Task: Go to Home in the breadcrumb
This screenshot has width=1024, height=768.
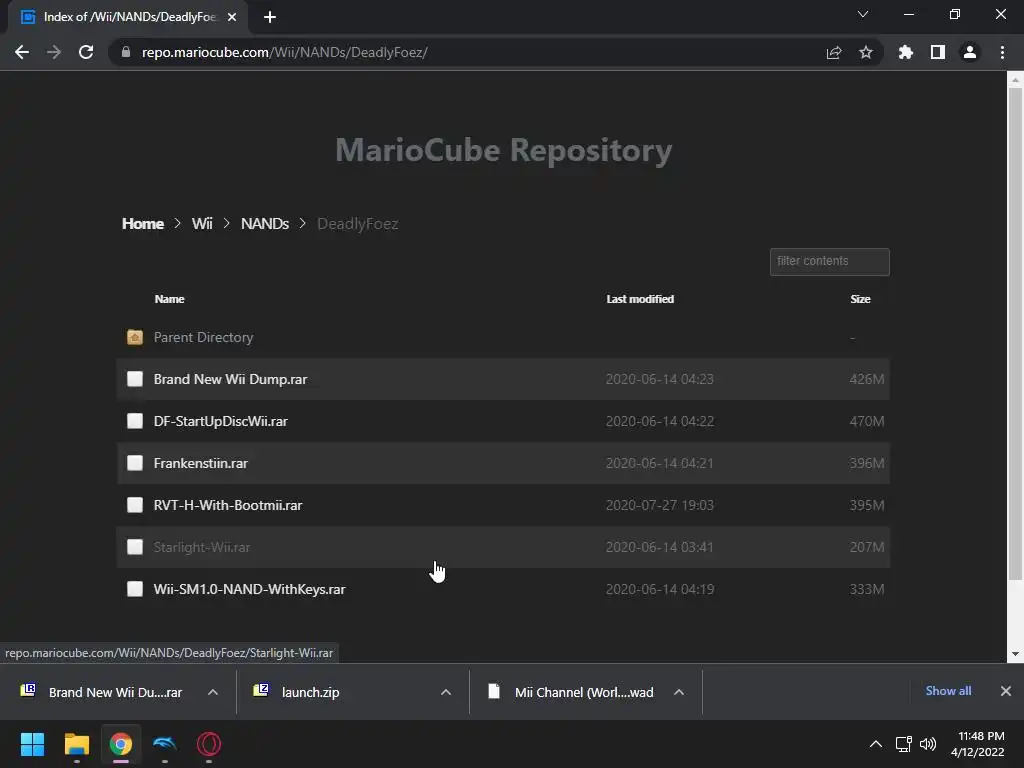Action: [142, 223]
